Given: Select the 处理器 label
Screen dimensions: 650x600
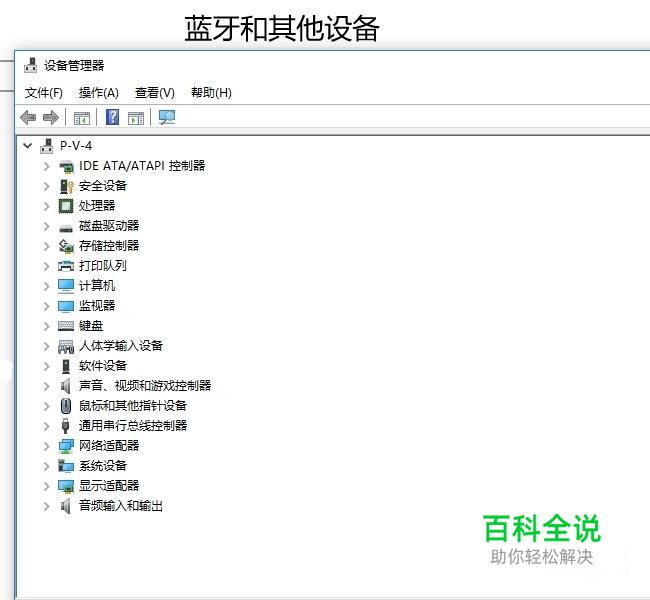Looking at the screenshot, I should (97, 206).
